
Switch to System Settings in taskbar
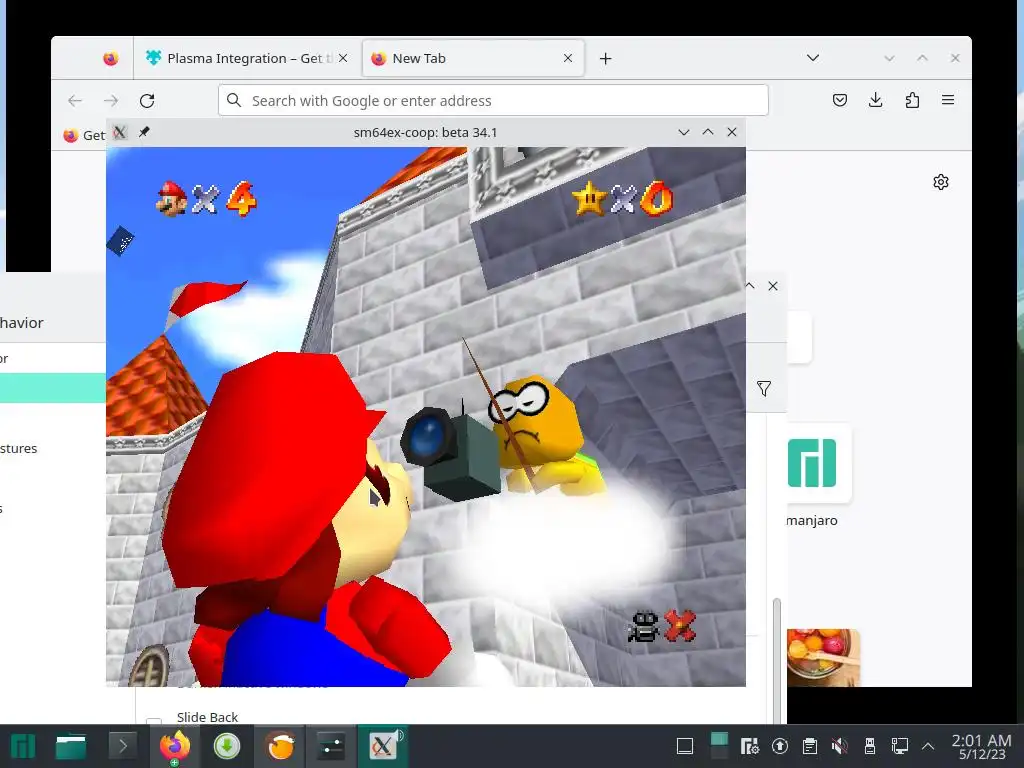tap(331, 746)
